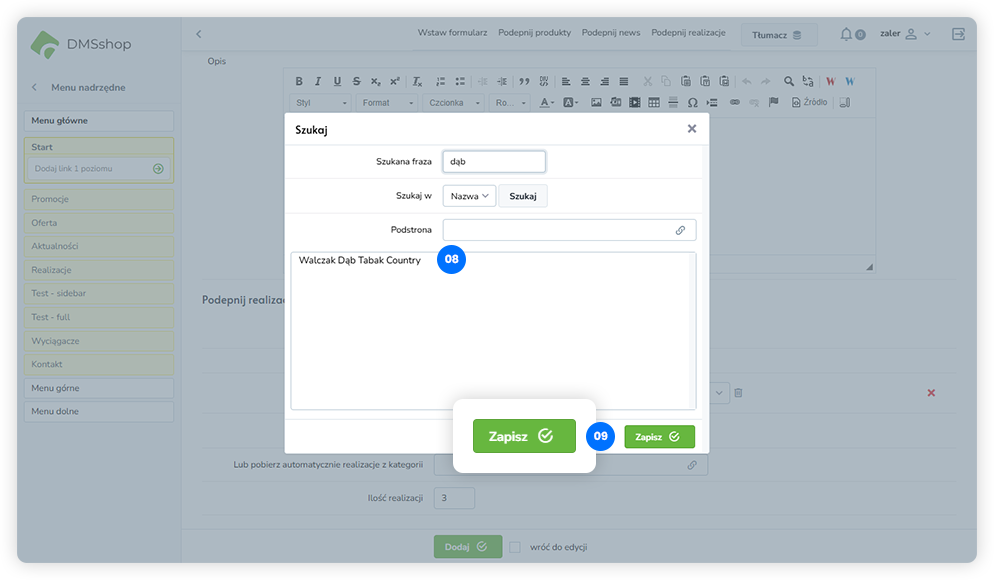Toggle bold formatting in the editor toolbar
The height and width of the screenshot is (580, 994).
[x=299, y=82]
